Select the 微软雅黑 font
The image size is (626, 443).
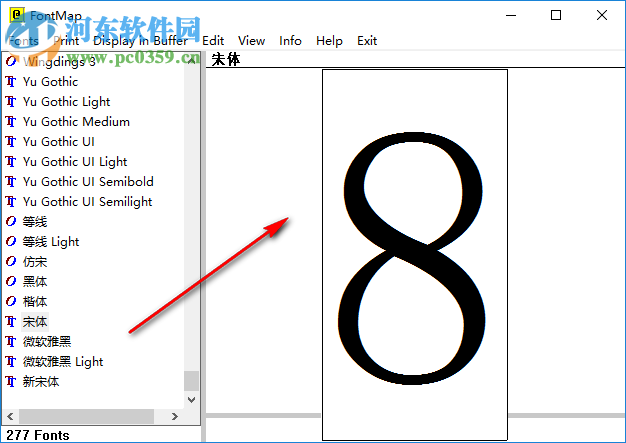[x=47, y=341]
